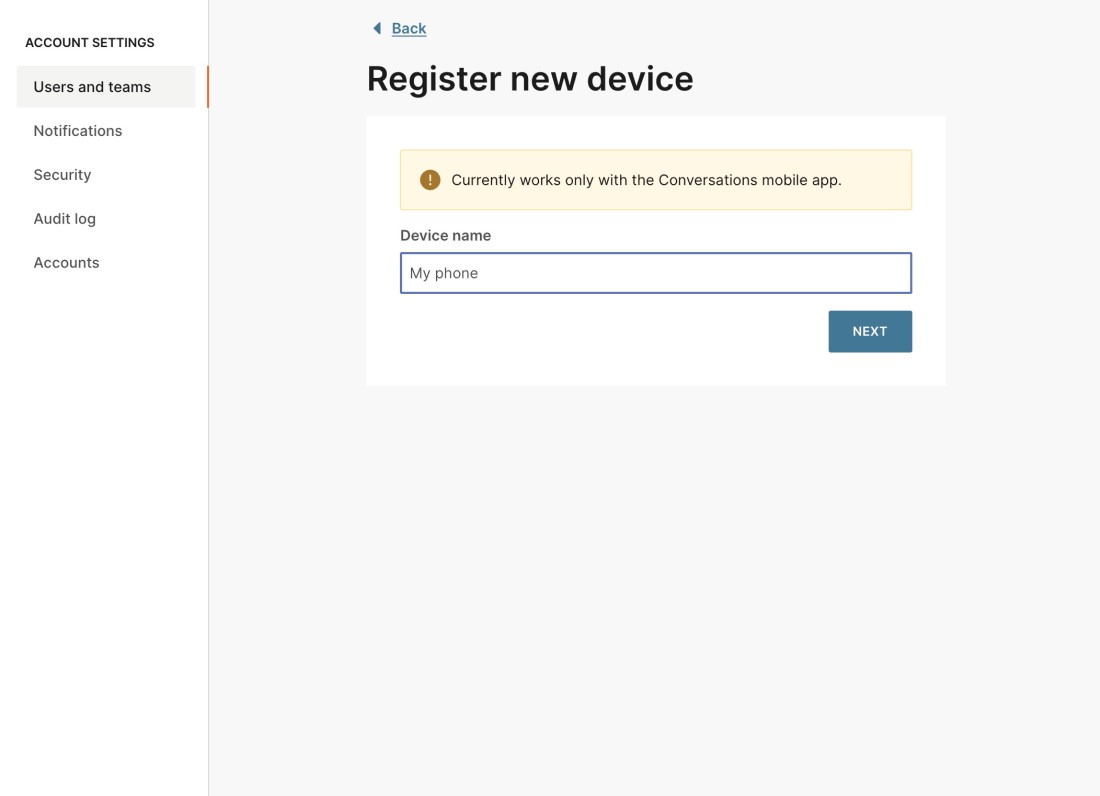This screenshot has width=1100, height=796.
Task: Click the orange active indicator beside Users and teams
Action: (x=207, y=87)
